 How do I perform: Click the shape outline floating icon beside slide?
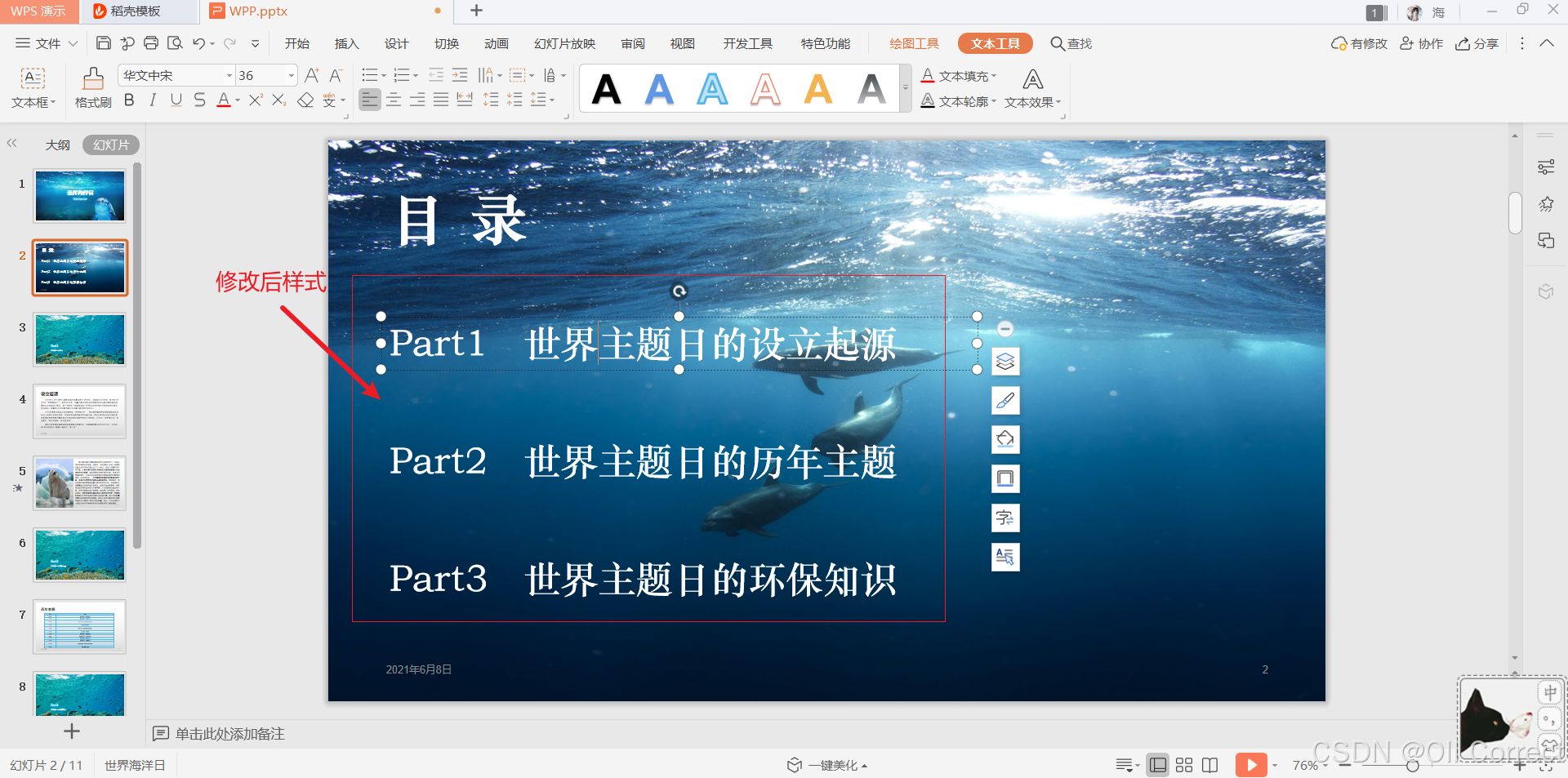click(1005, 478)
